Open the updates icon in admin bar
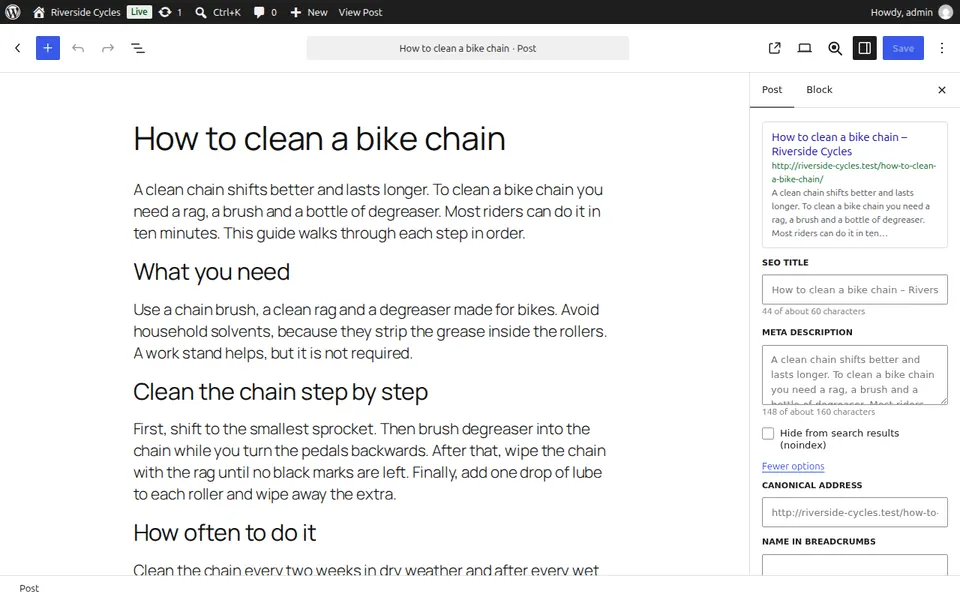The width and height of the screenshot is (960, 600). click(x=170, y=12)
